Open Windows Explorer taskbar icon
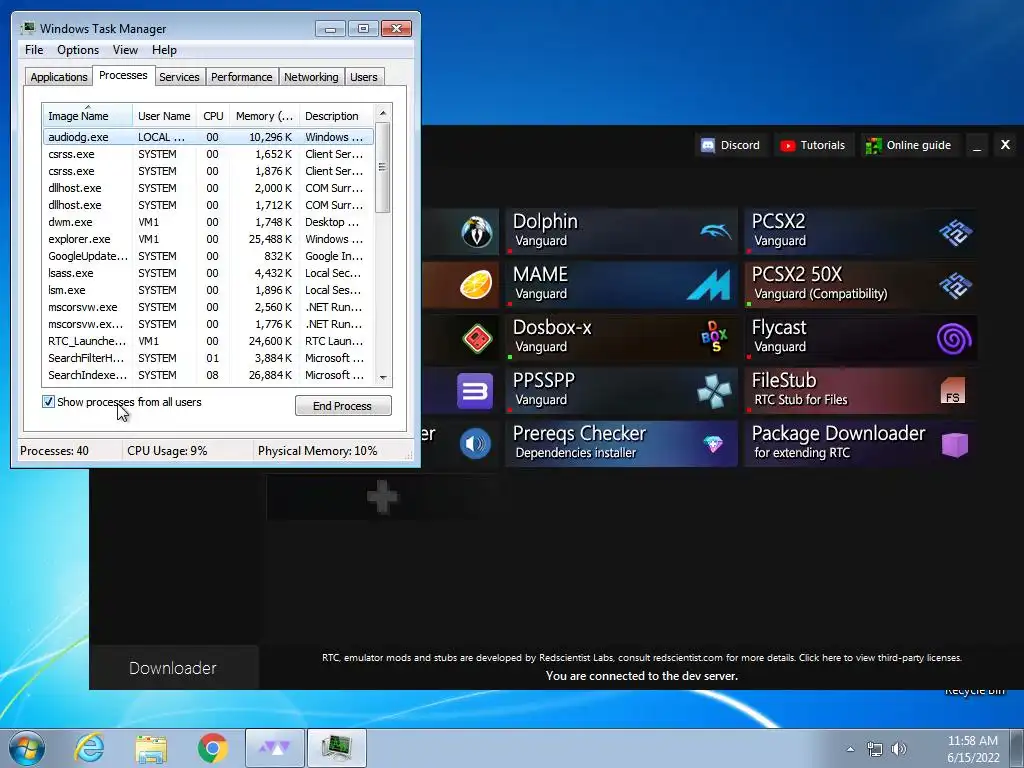The width and height of the screenshot is (1024, 768). tap(151, 748)
